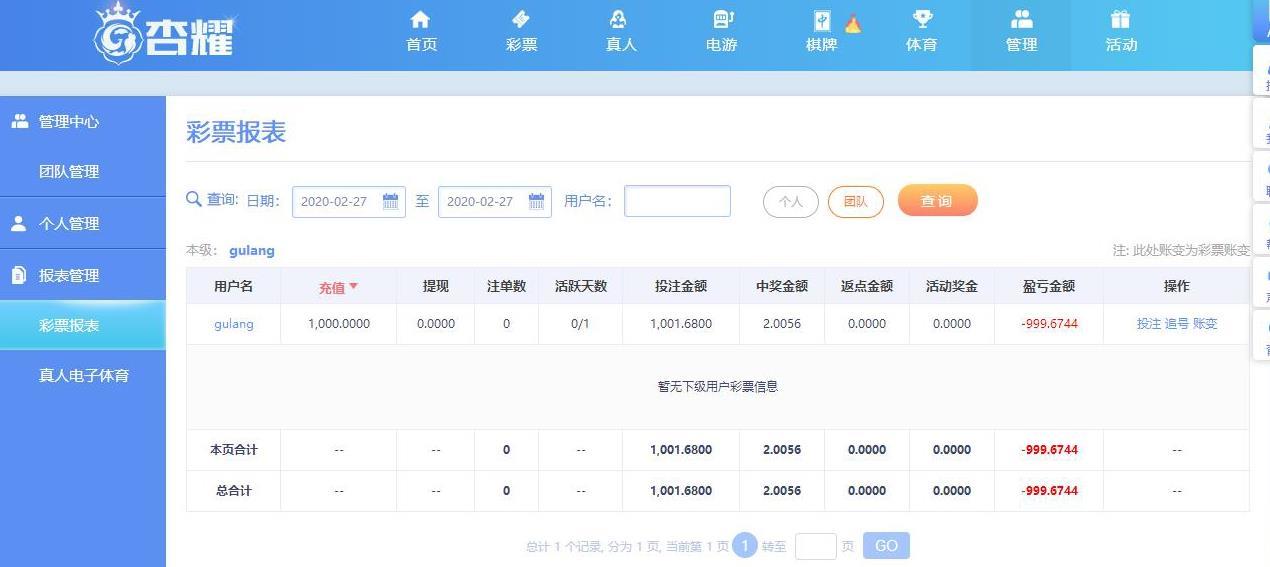Click the 提现 column header
The width and height of the screenshot is (1270, 567).
click(435, 286)
